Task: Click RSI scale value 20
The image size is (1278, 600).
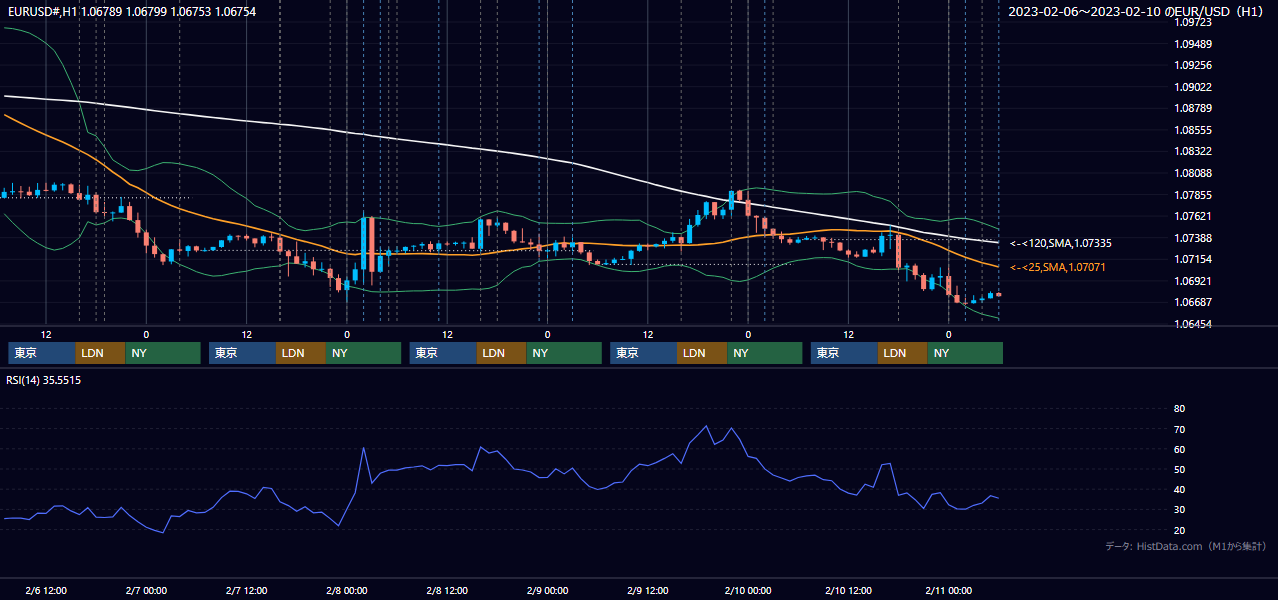Action: tap(1179, 530)
